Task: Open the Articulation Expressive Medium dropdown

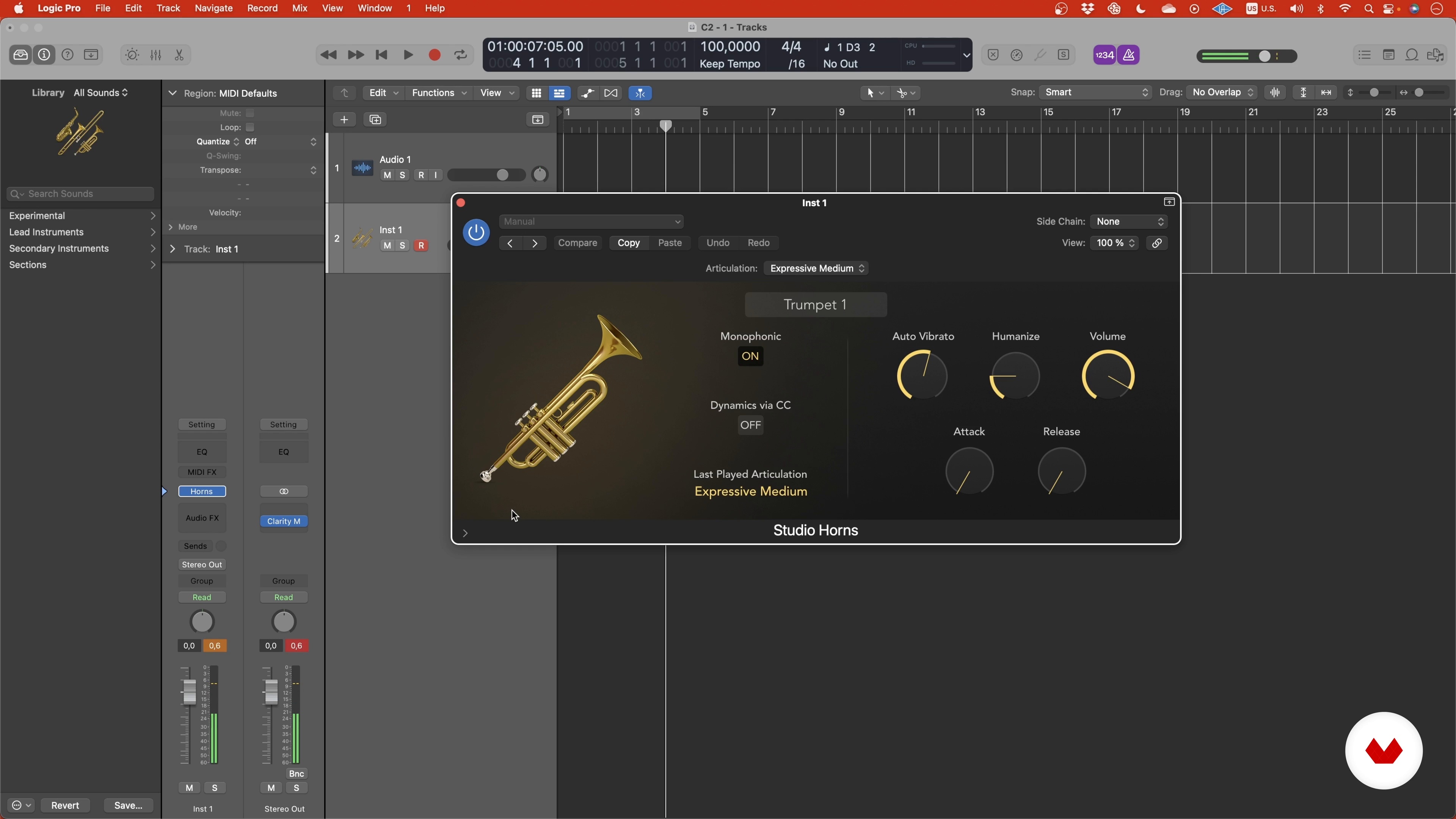Action: coord(816,268)
